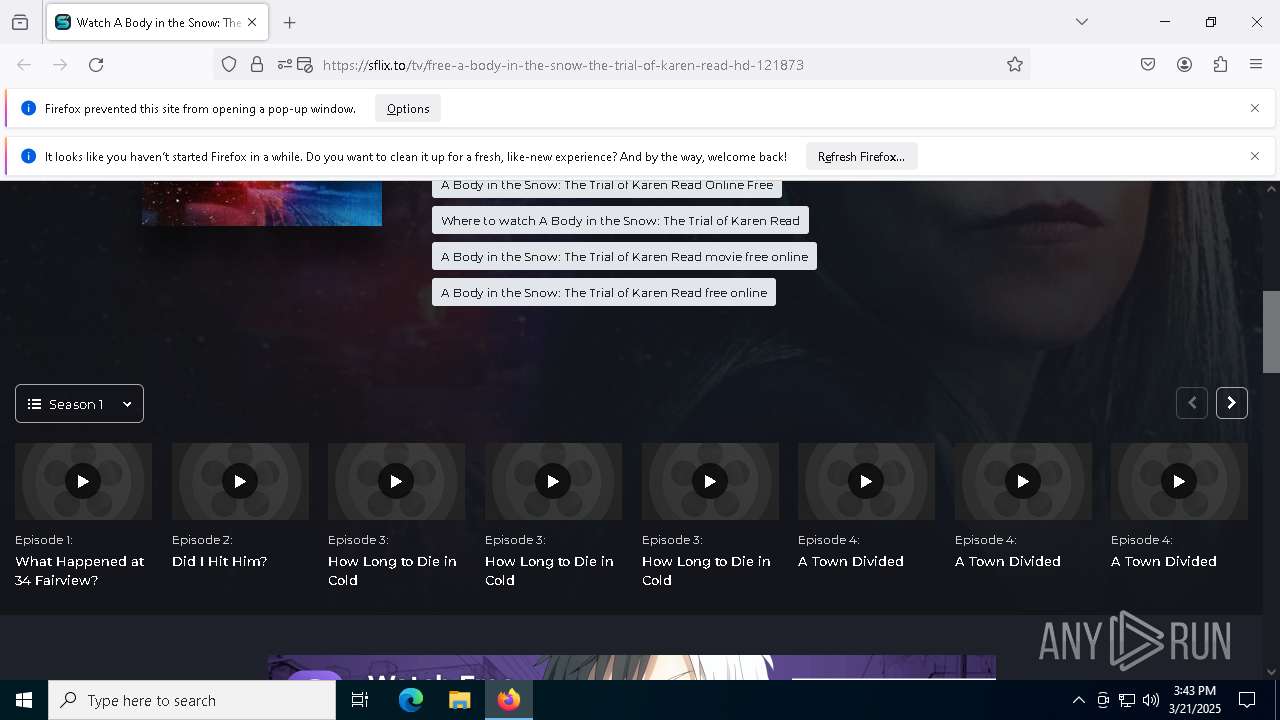
Task: Click the scrollbar down arrow
Action: pyautogui.click(x=1271, y=672)
